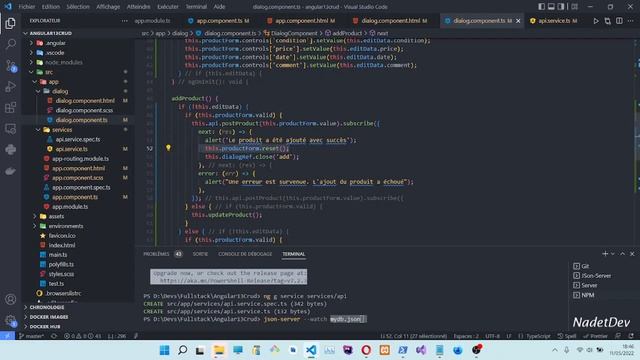Expand the environments folder
This screenshot has width=640, height=360.
[35, 226]
